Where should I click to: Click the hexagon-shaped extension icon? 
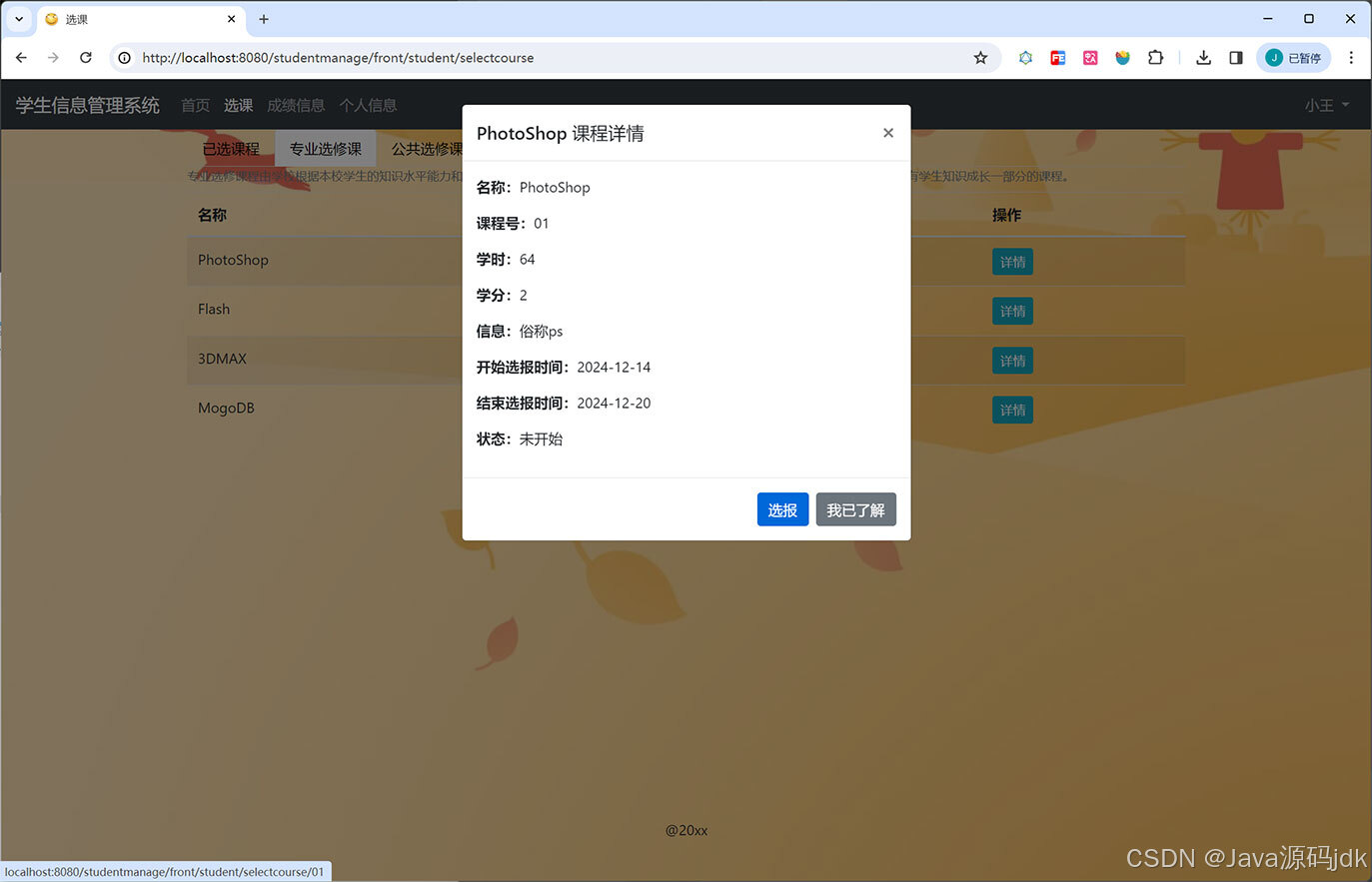pos(1025,58)
